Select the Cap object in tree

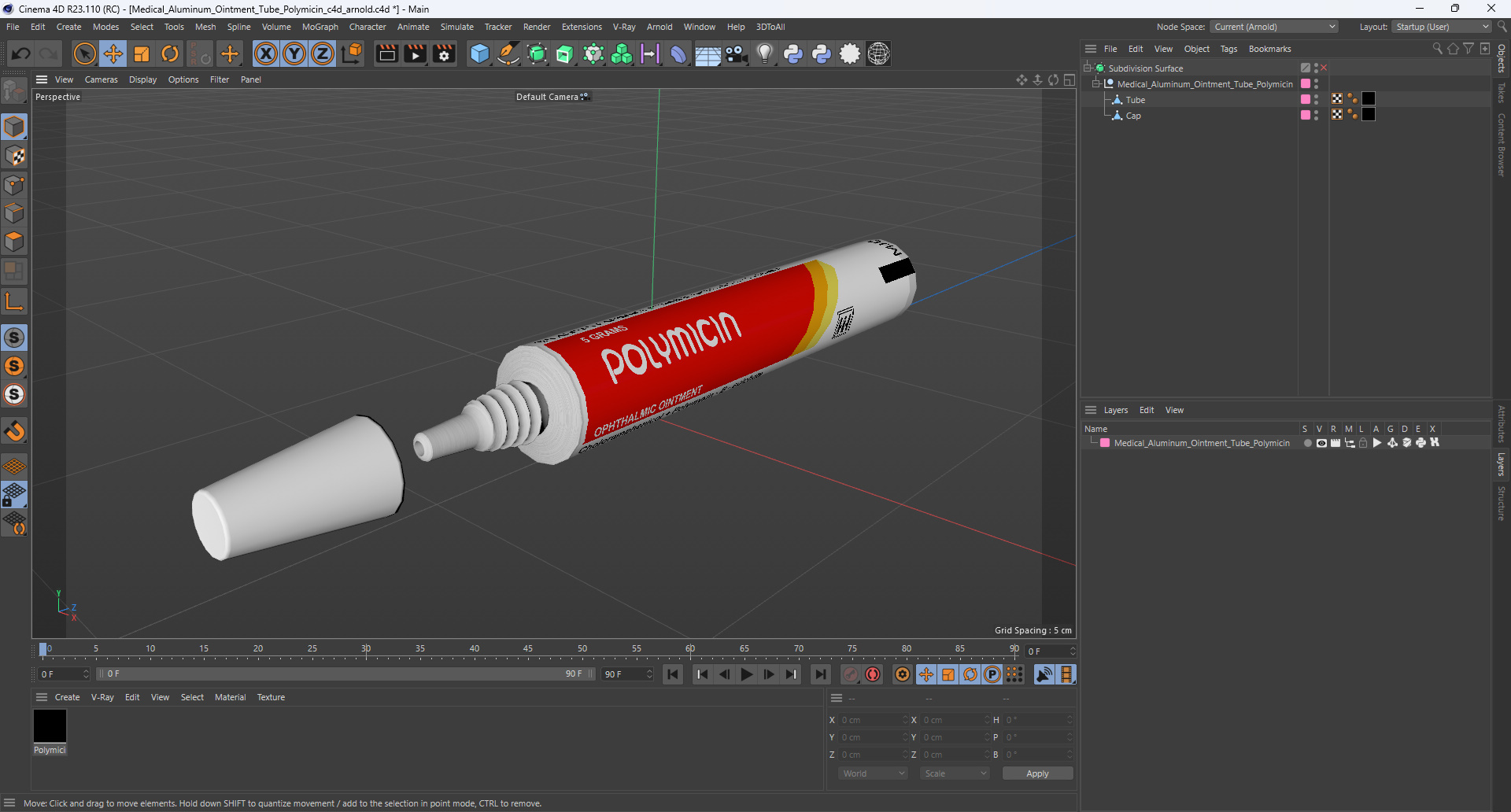pos(1133,116)
